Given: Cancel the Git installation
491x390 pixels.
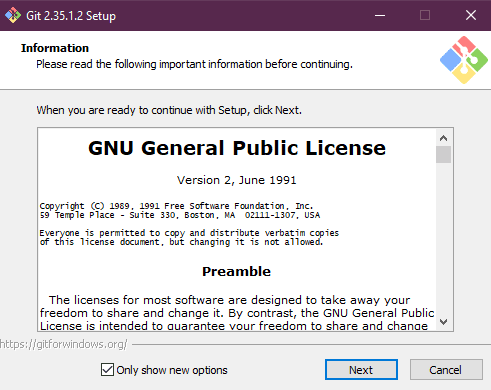Looking at the screenshot, I should pyautogui.click(x=446, y=370).
